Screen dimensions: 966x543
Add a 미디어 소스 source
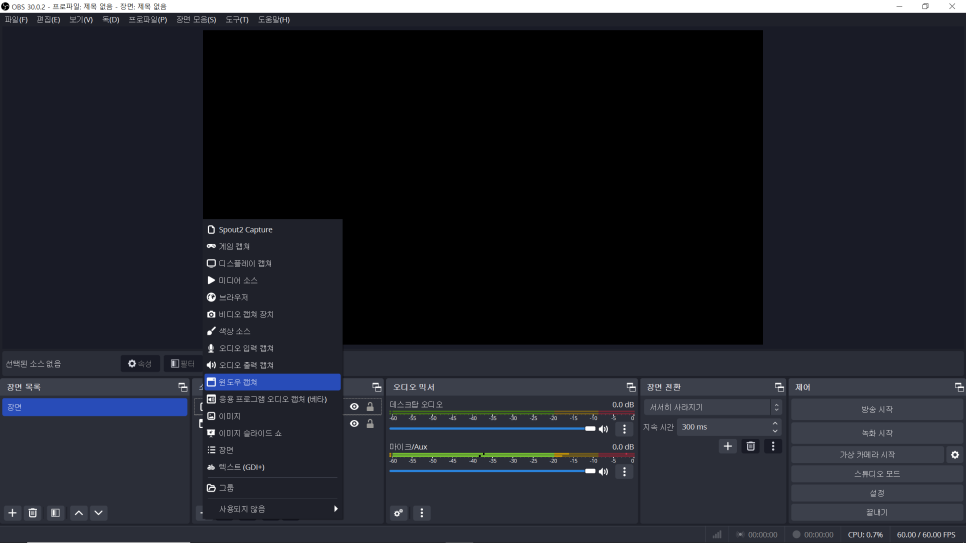pyautogui.click(x=272, y=280)
